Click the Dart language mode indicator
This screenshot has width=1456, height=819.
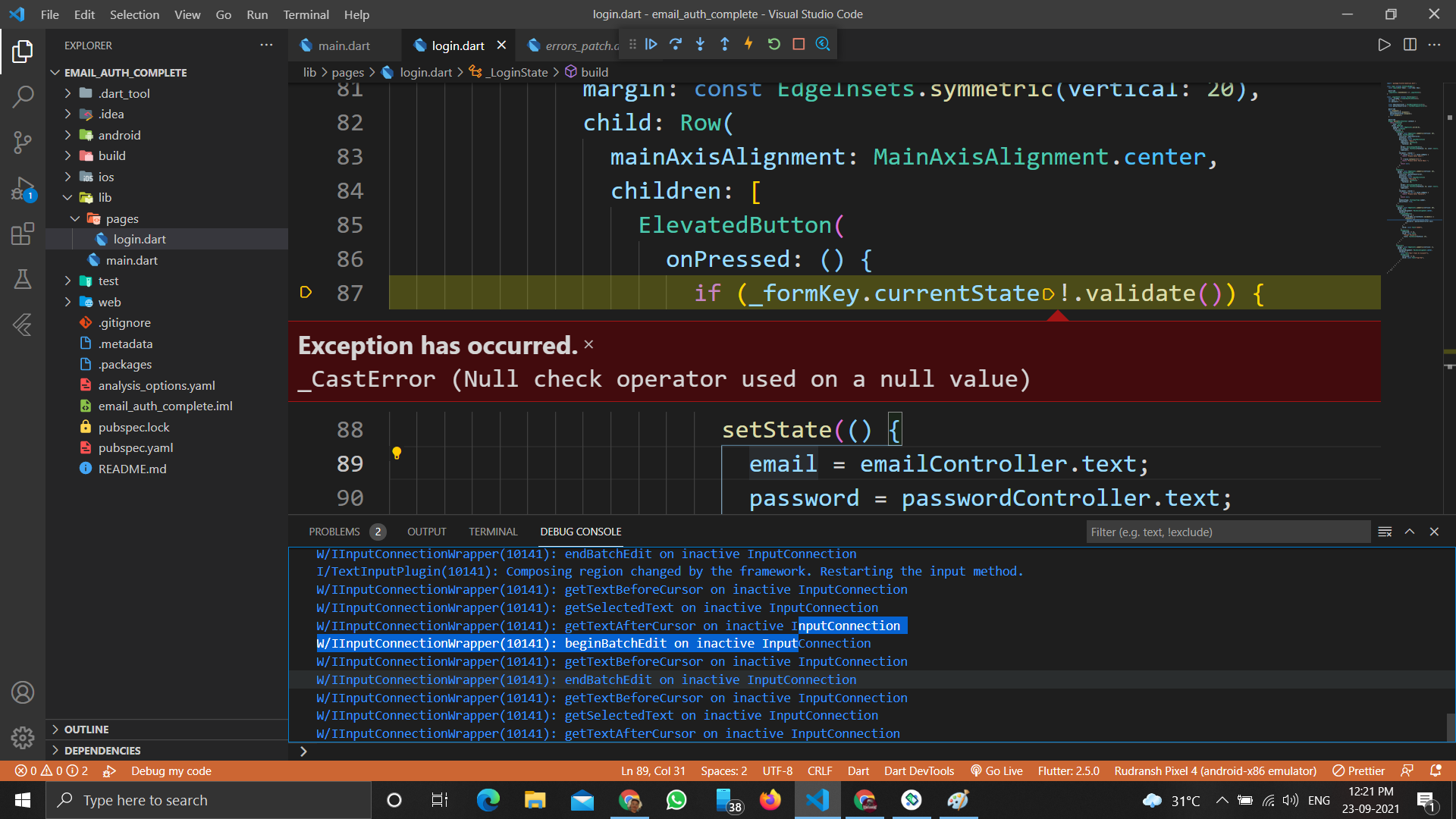tap(858, 770)
